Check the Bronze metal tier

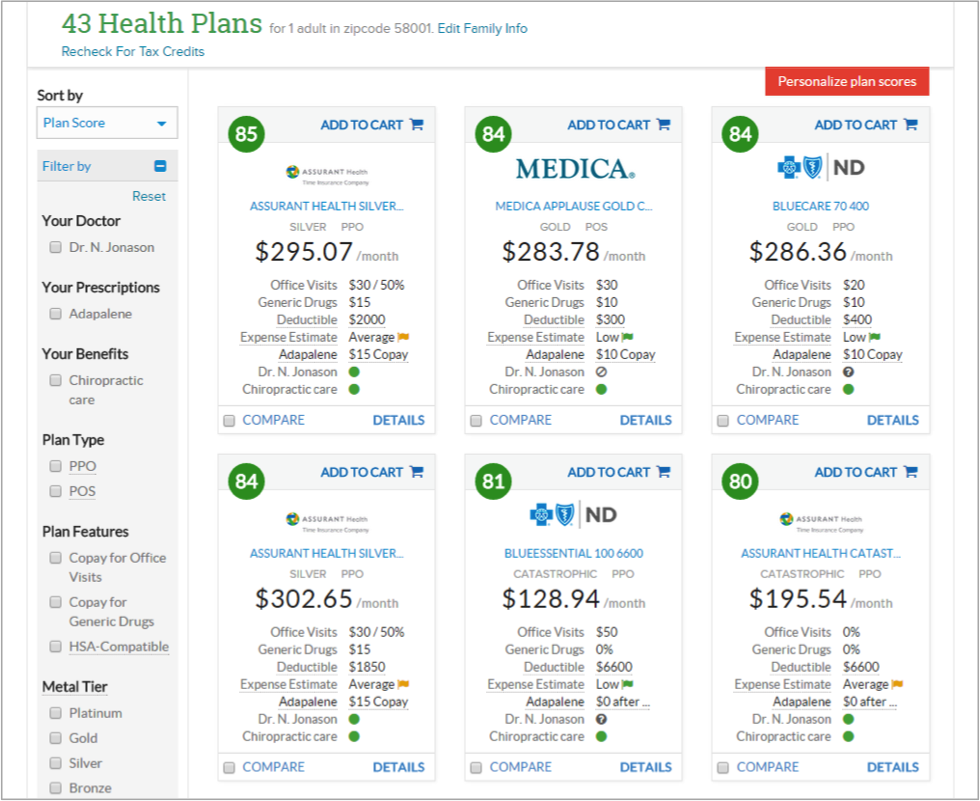pos(56,788)
